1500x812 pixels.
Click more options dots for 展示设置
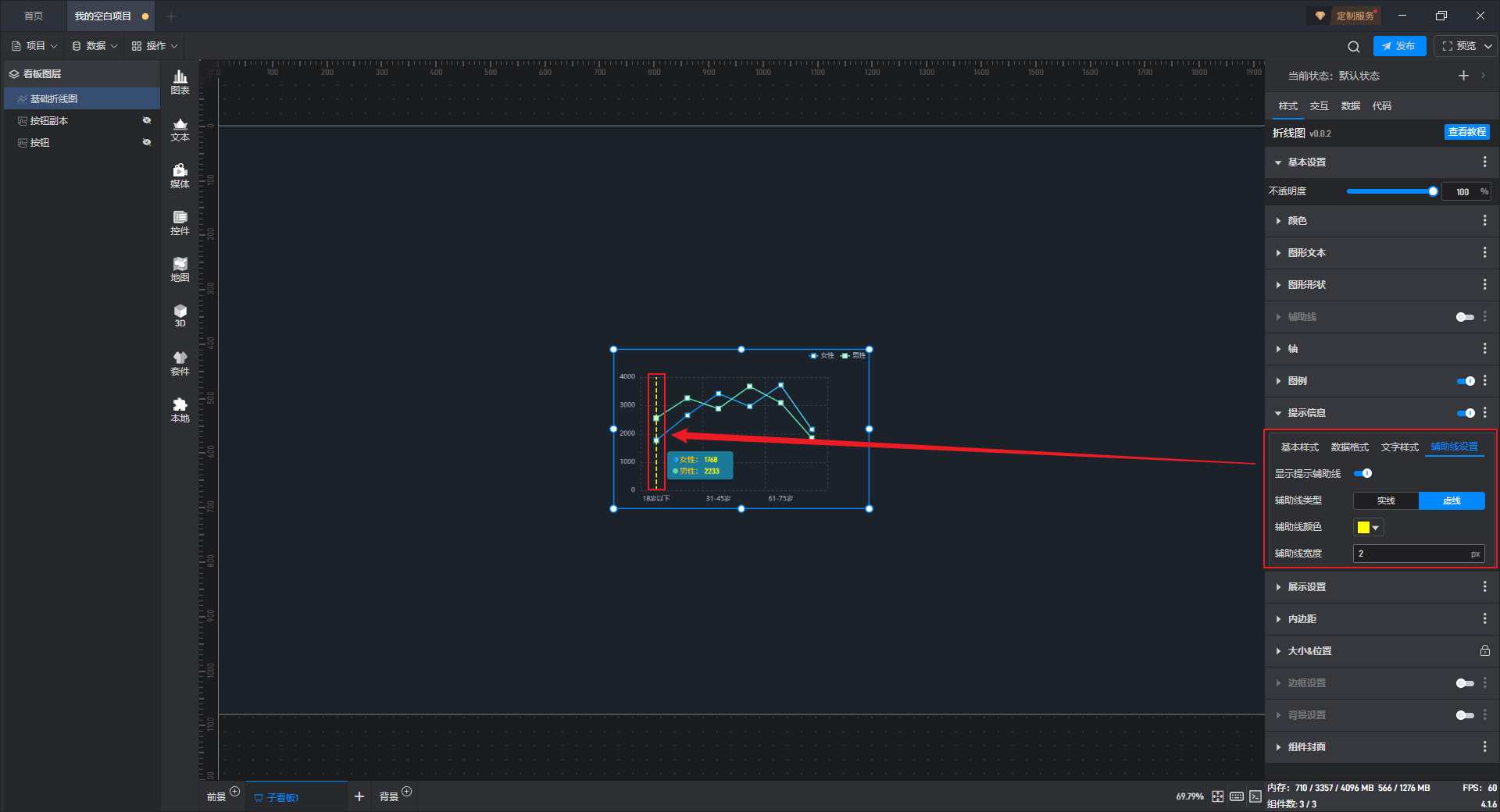1484,587
